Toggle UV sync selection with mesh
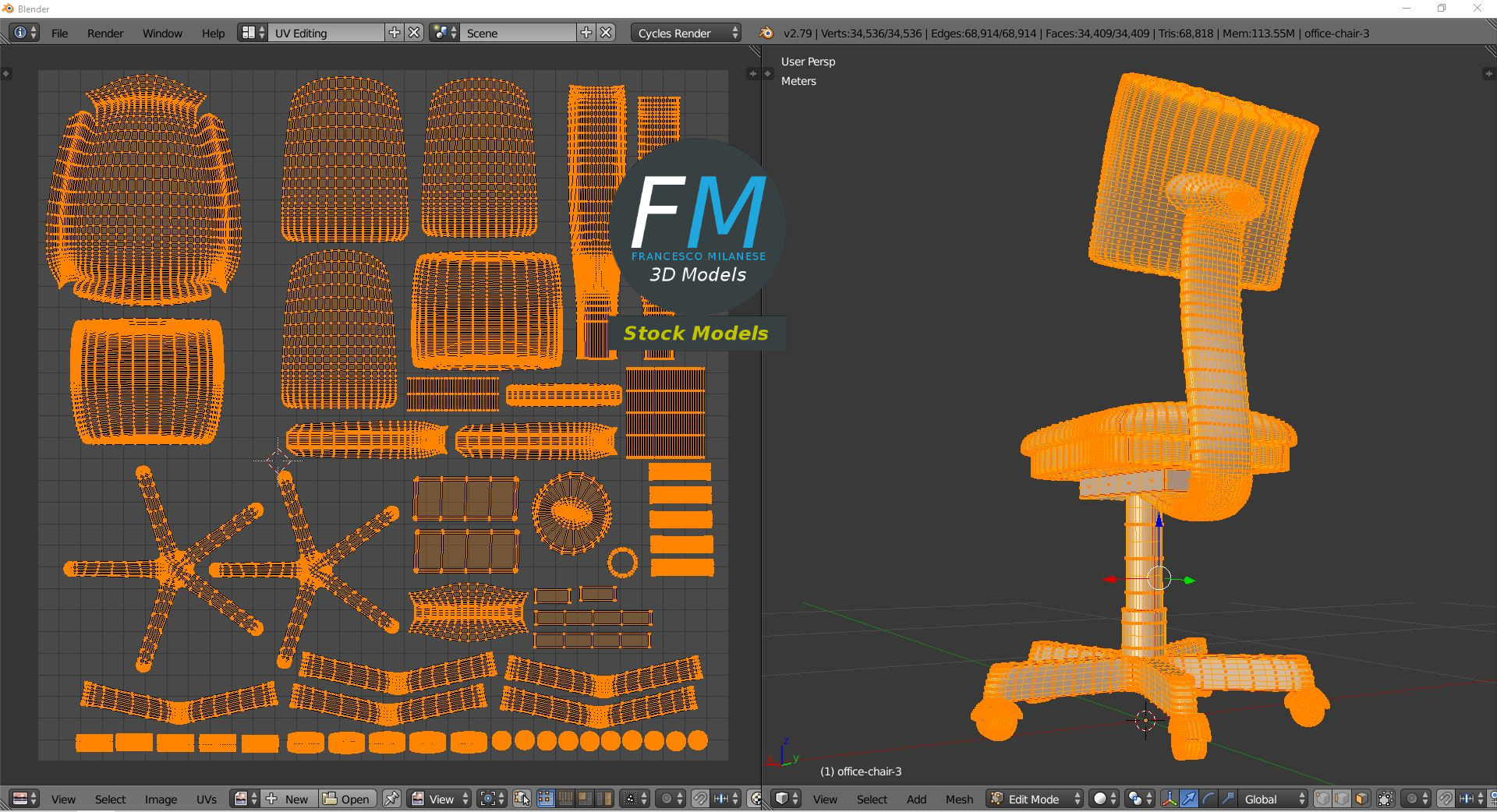The image size is (1497, 812). point(522,799)
